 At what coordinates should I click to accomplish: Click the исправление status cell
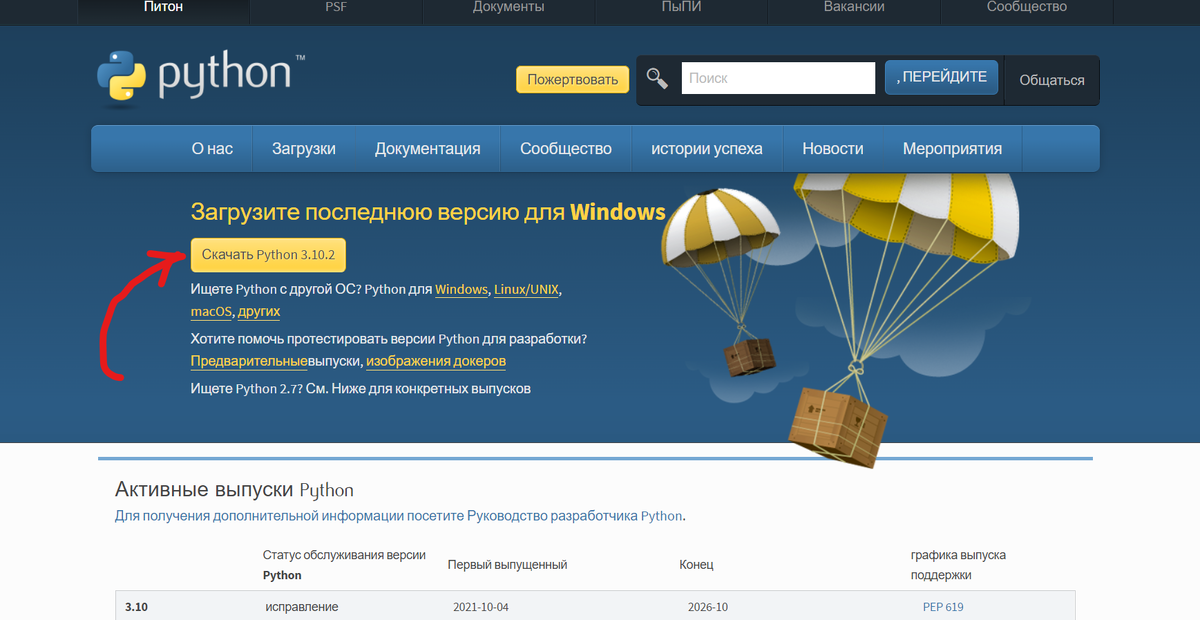click(302, 607)
